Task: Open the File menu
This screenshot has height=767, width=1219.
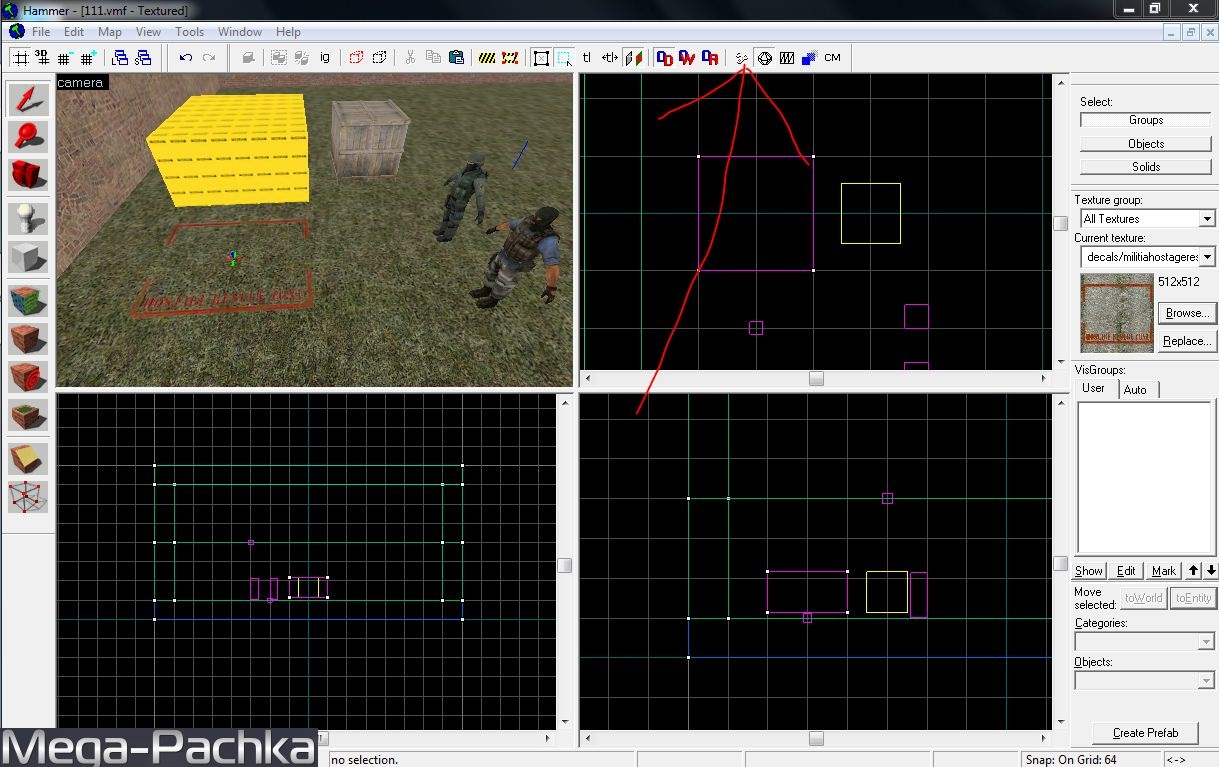Action: click(x=41, y=32)
